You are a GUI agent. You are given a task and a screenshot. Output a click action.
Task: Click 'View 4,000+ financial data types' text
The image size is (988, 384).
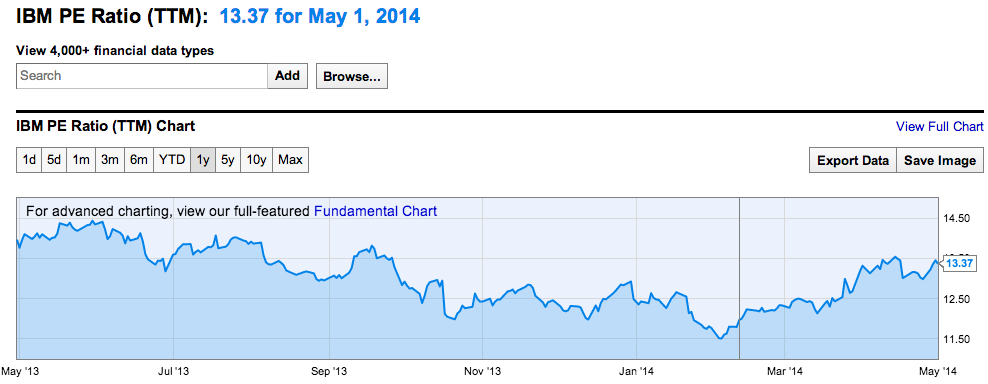115,50
